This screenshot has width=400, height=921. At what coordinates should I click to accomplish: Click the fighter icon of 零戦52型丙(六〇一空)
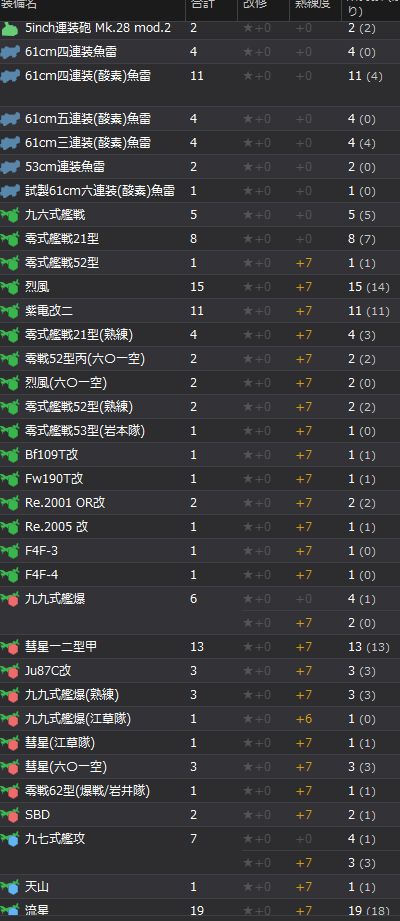tap(9, 359)
